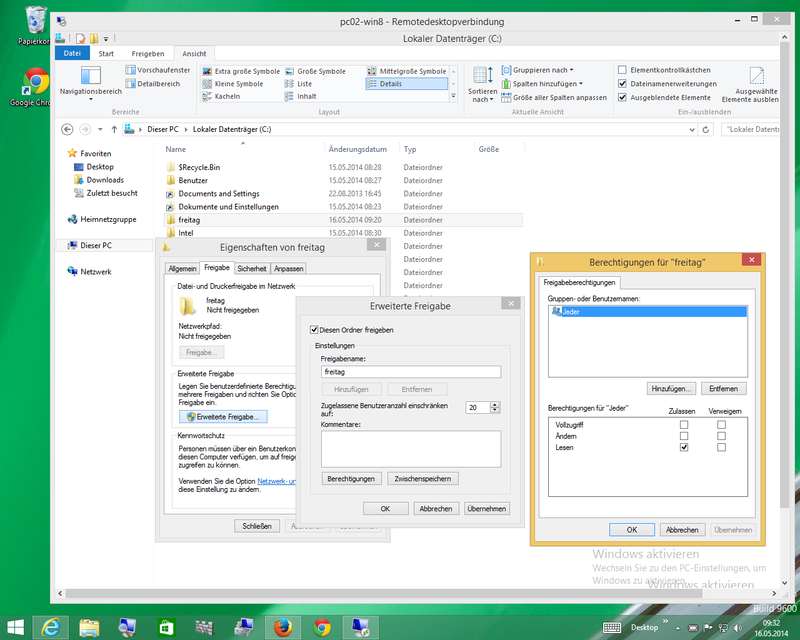Open the Spalten hinzufügen dropdown
Viewport: 800px width, 640px height.
544,84
